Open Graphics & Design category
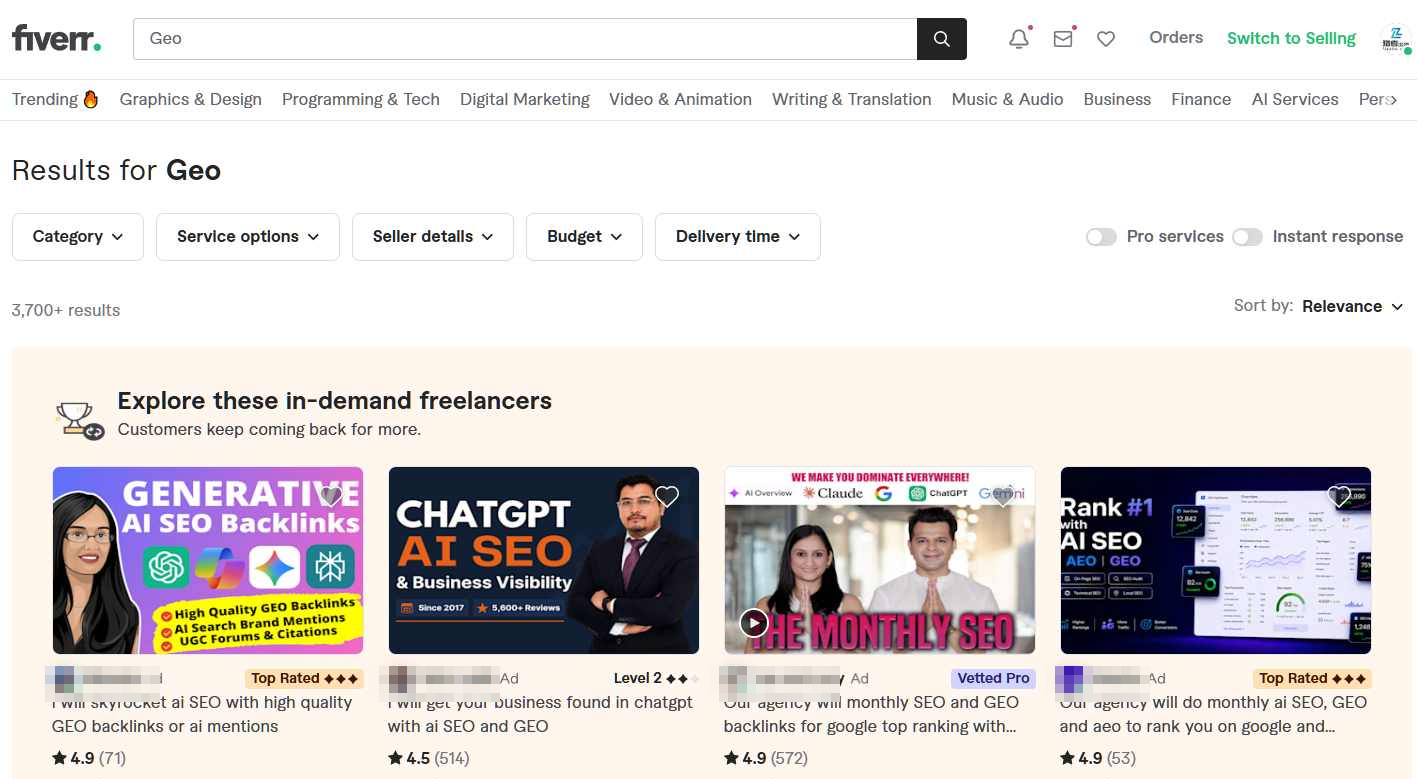Screen dimensions: 1417x779 tap(191, 99)
